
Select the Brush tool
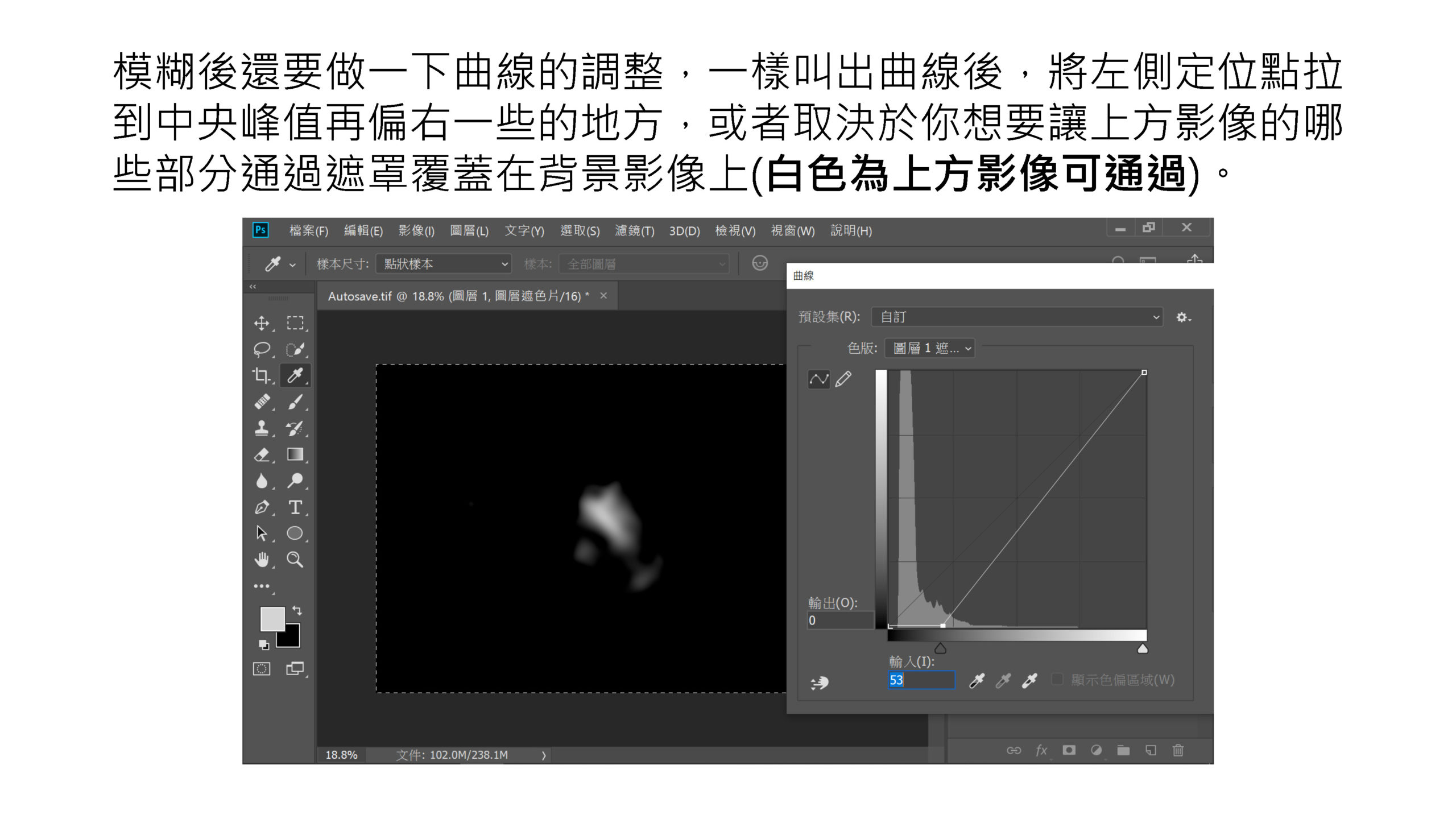pyautogui.click(x=295, y=401)
